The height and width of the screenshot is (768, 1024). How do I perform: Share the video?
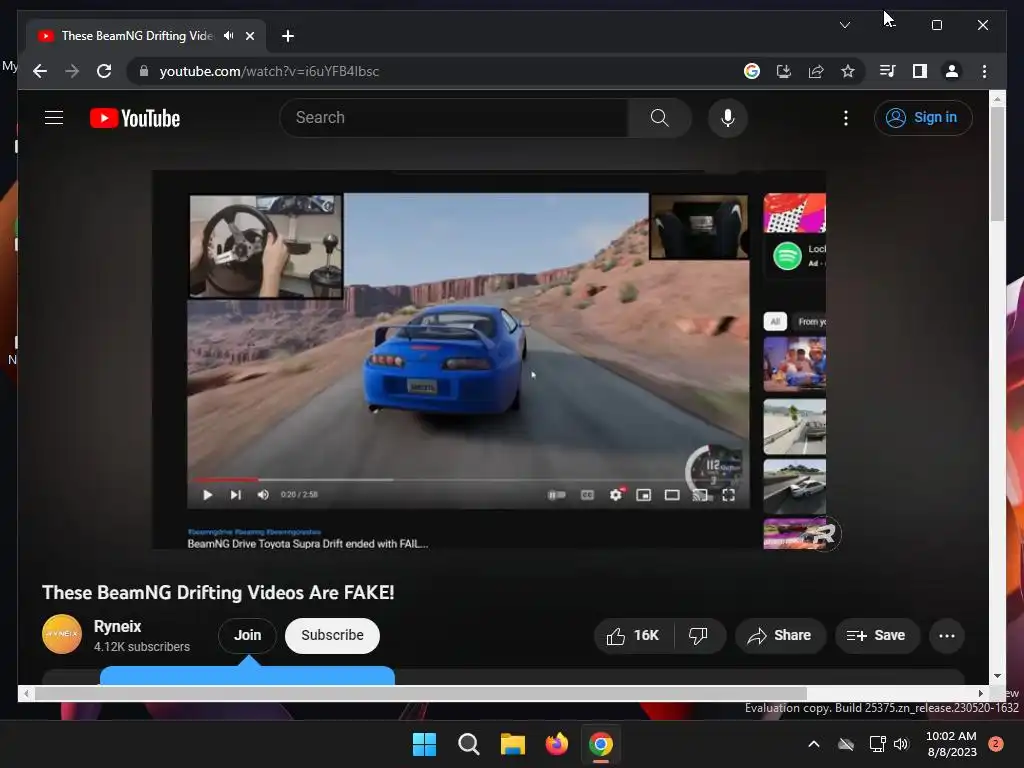coord(780,635)
